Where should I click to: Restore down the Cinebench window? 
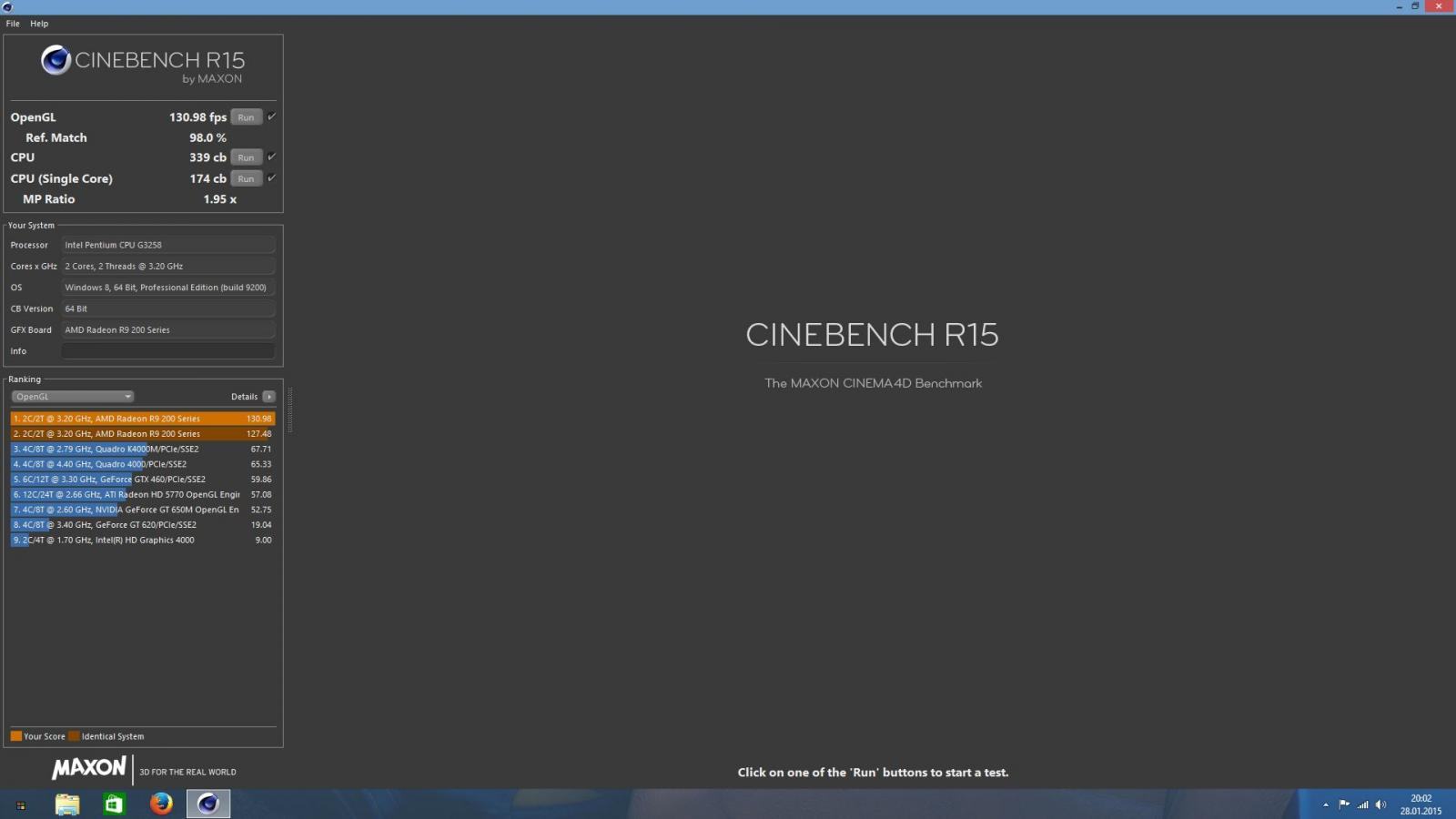1415,6
